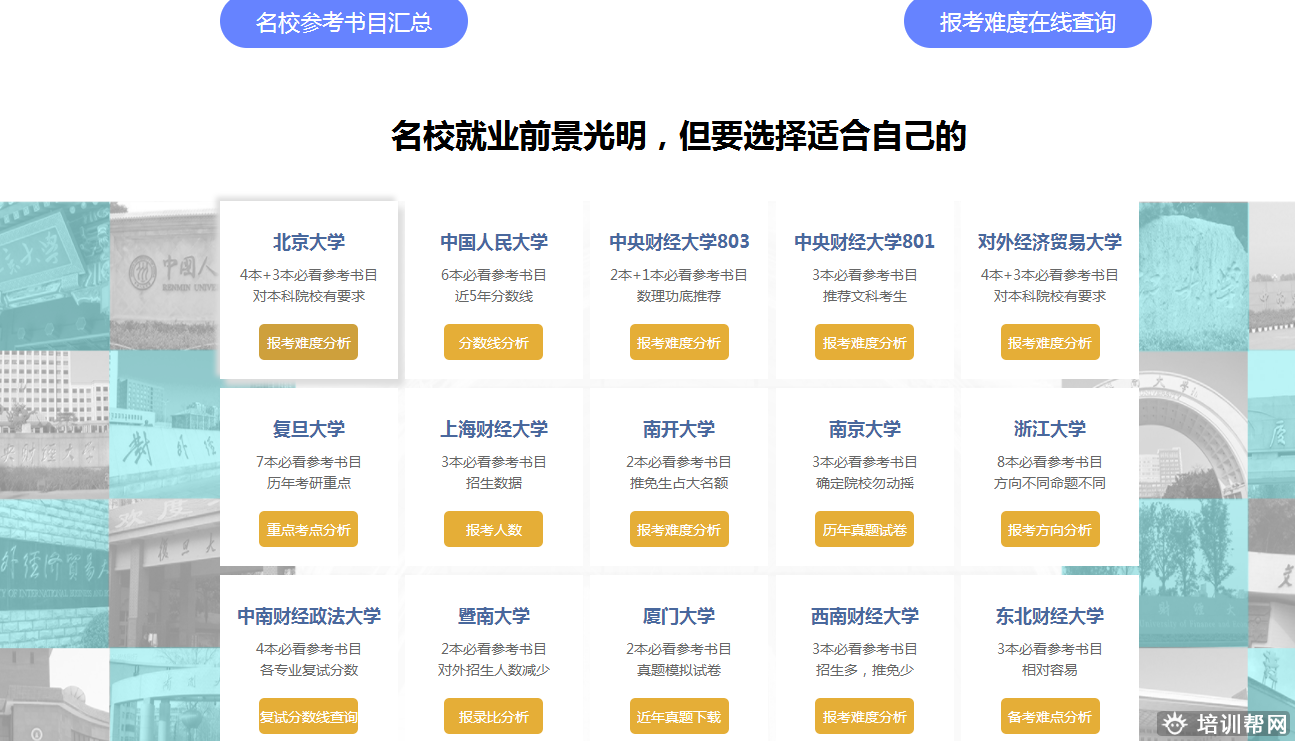Click 报考难度分析 under 北京大学
Screen dimensions: 1295x741
click(308, 342)
